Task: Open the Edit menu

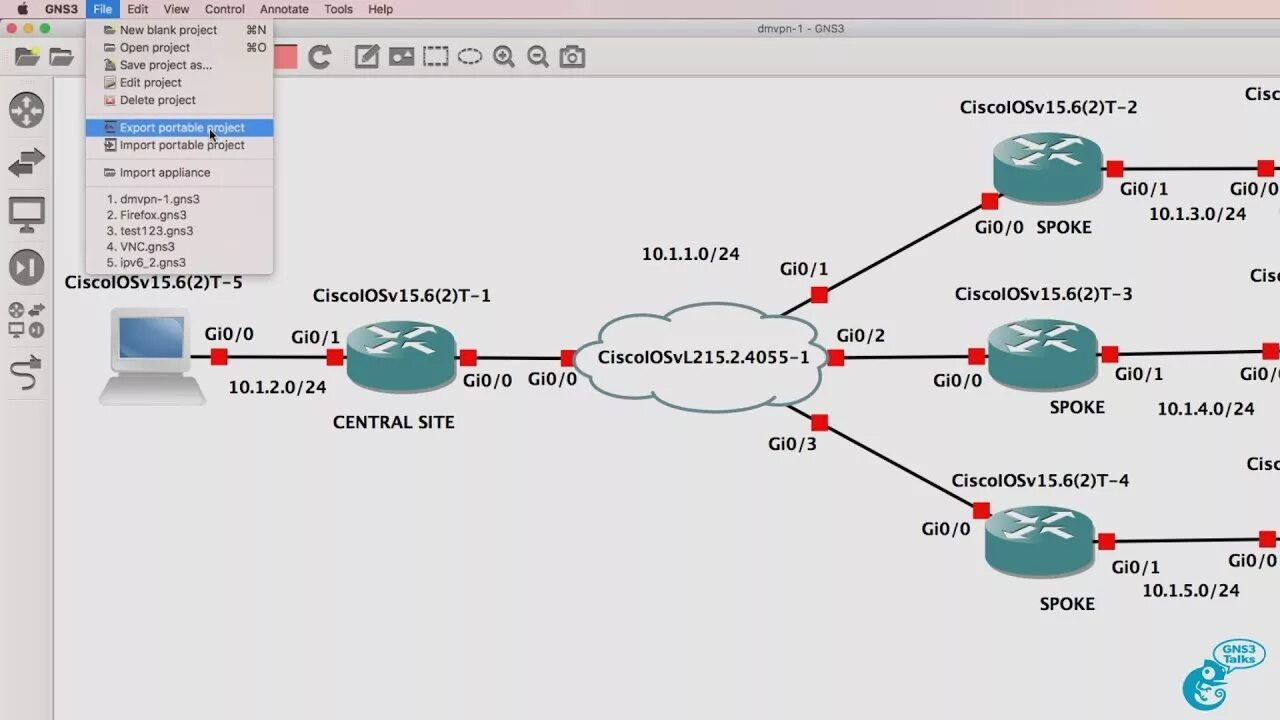Action: click(x=138, y=9)
